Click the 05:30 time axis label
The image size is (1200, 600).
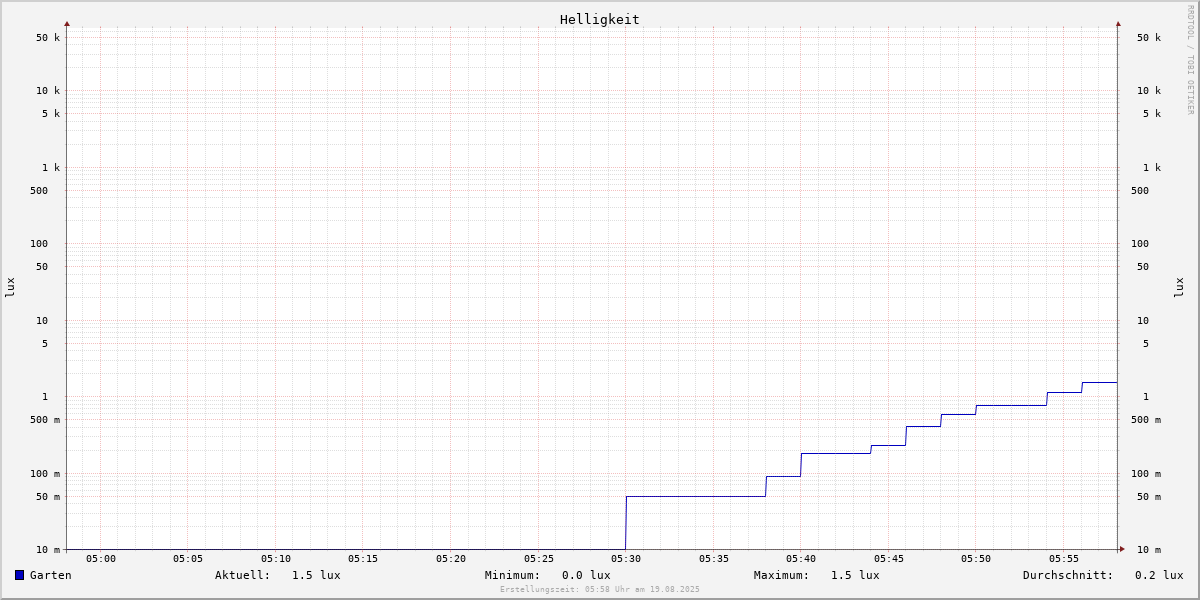coord(626,559)
